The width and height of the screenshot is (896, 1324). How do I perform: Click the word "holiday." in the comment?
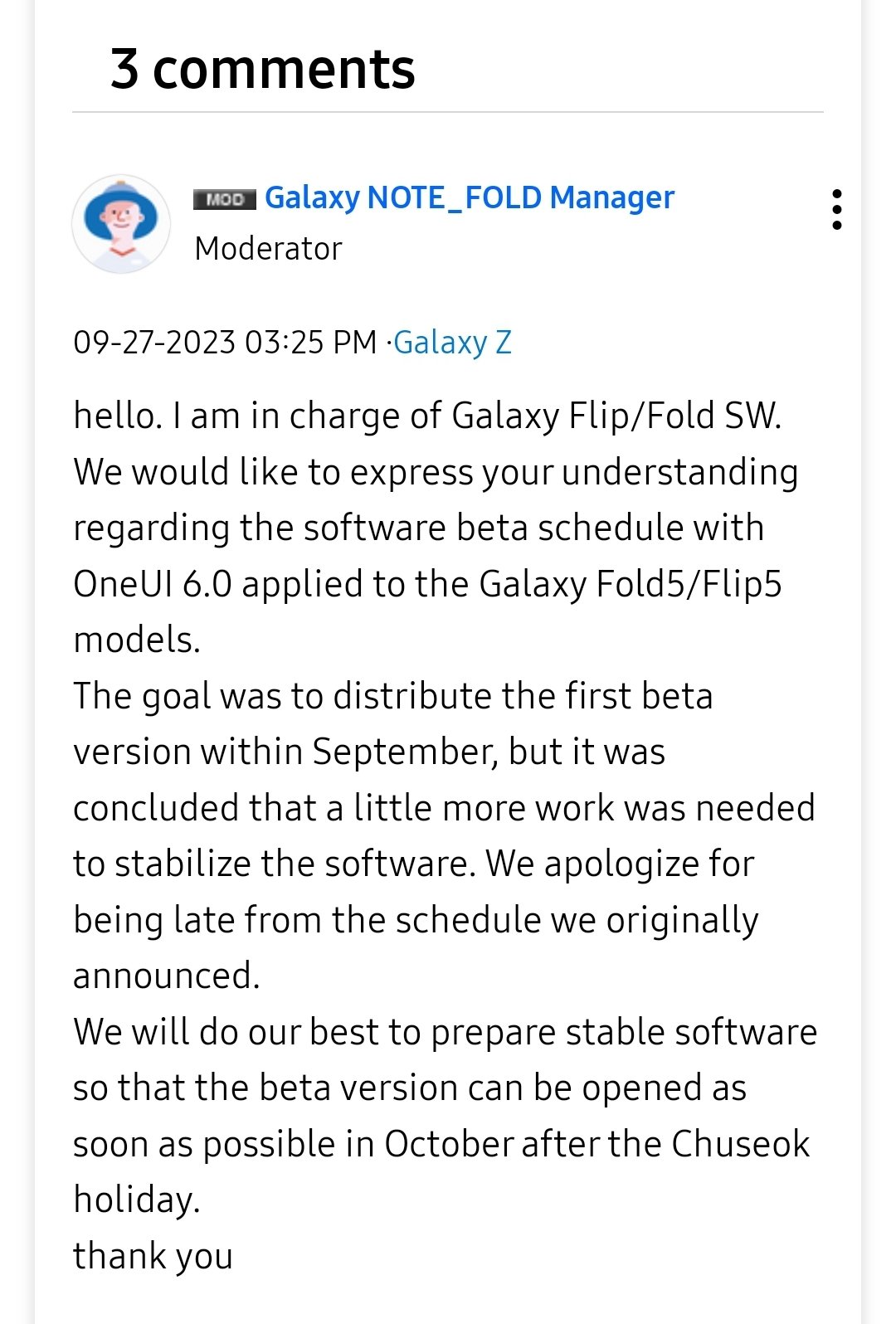pos(137,1200)
